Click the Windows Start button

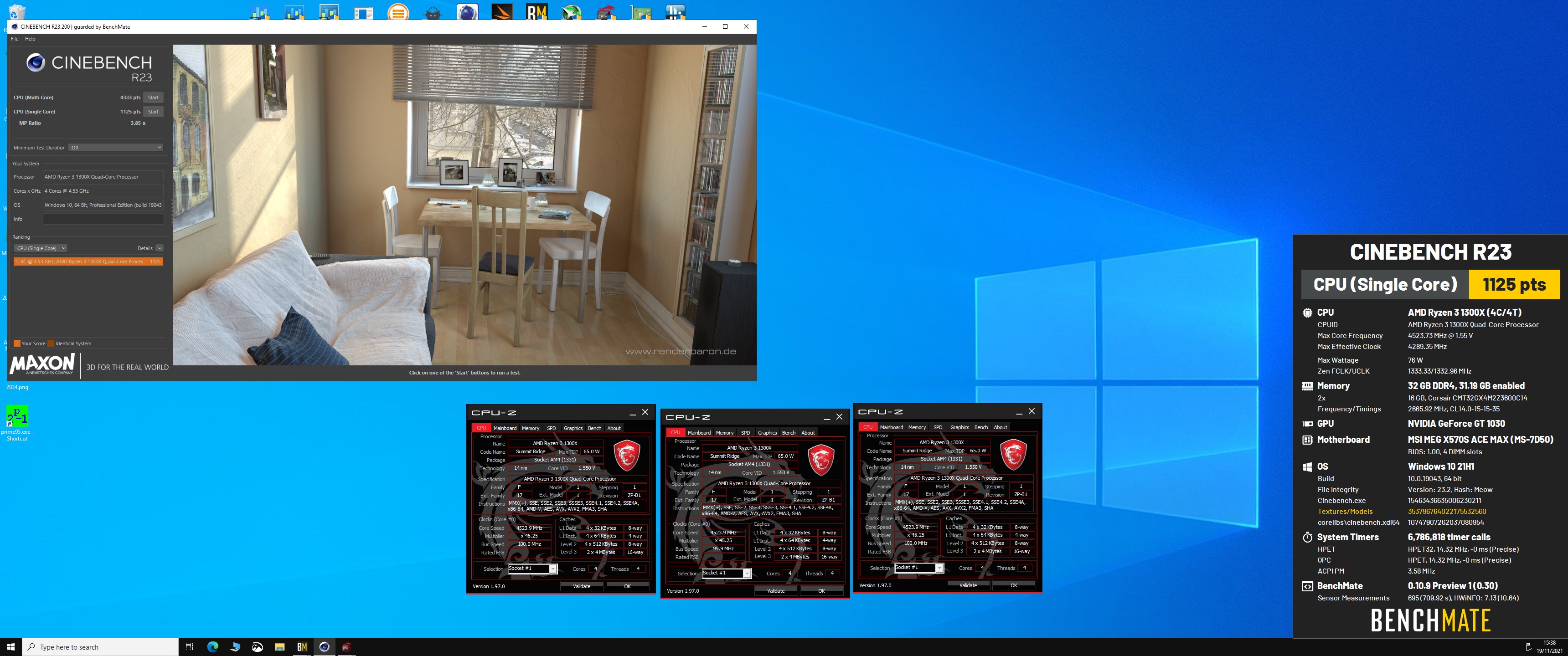click(10, 647)
